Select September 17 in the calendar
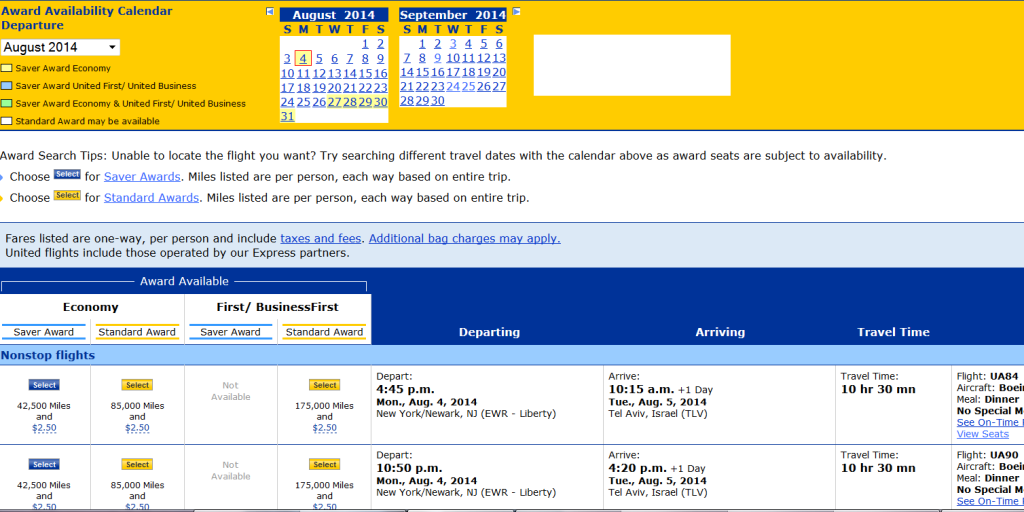 pyautogui.click(x=453, y=72)
